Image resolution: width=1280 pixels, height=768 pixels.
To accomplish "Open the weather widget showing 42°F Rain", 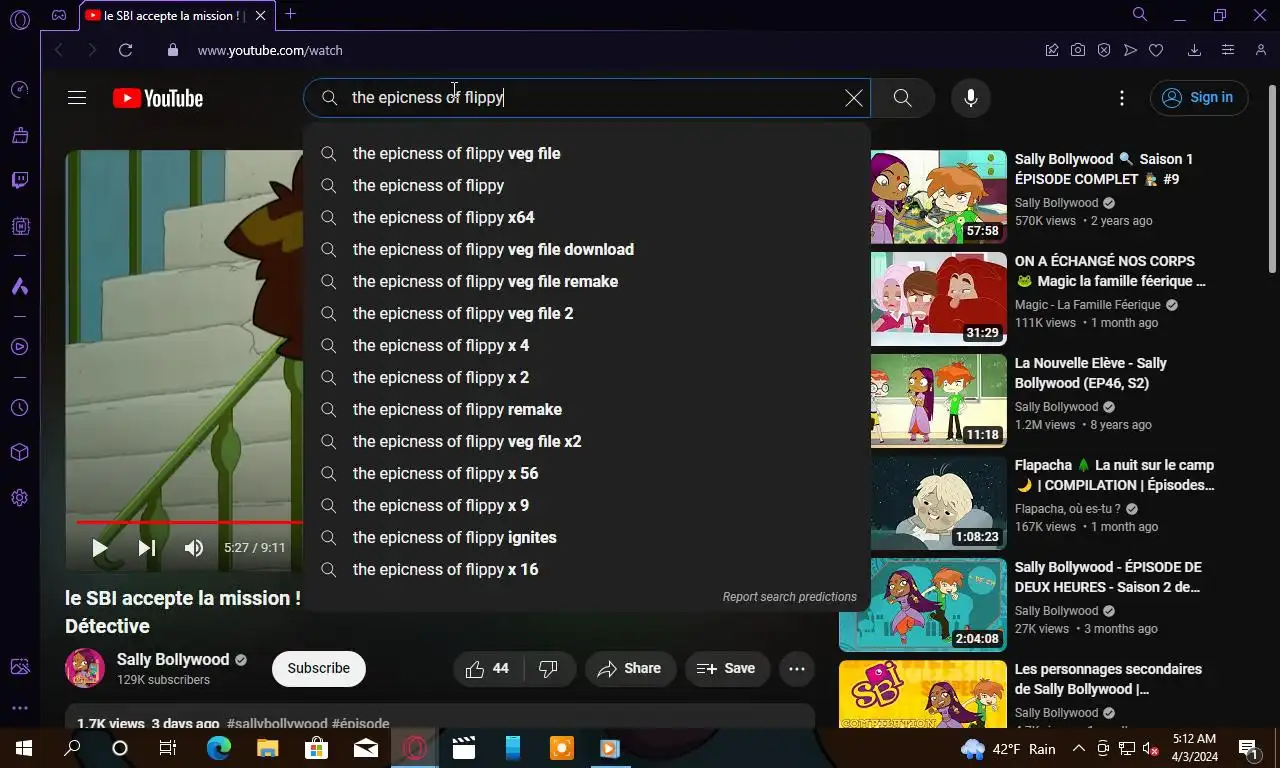I will [1008, 749].
